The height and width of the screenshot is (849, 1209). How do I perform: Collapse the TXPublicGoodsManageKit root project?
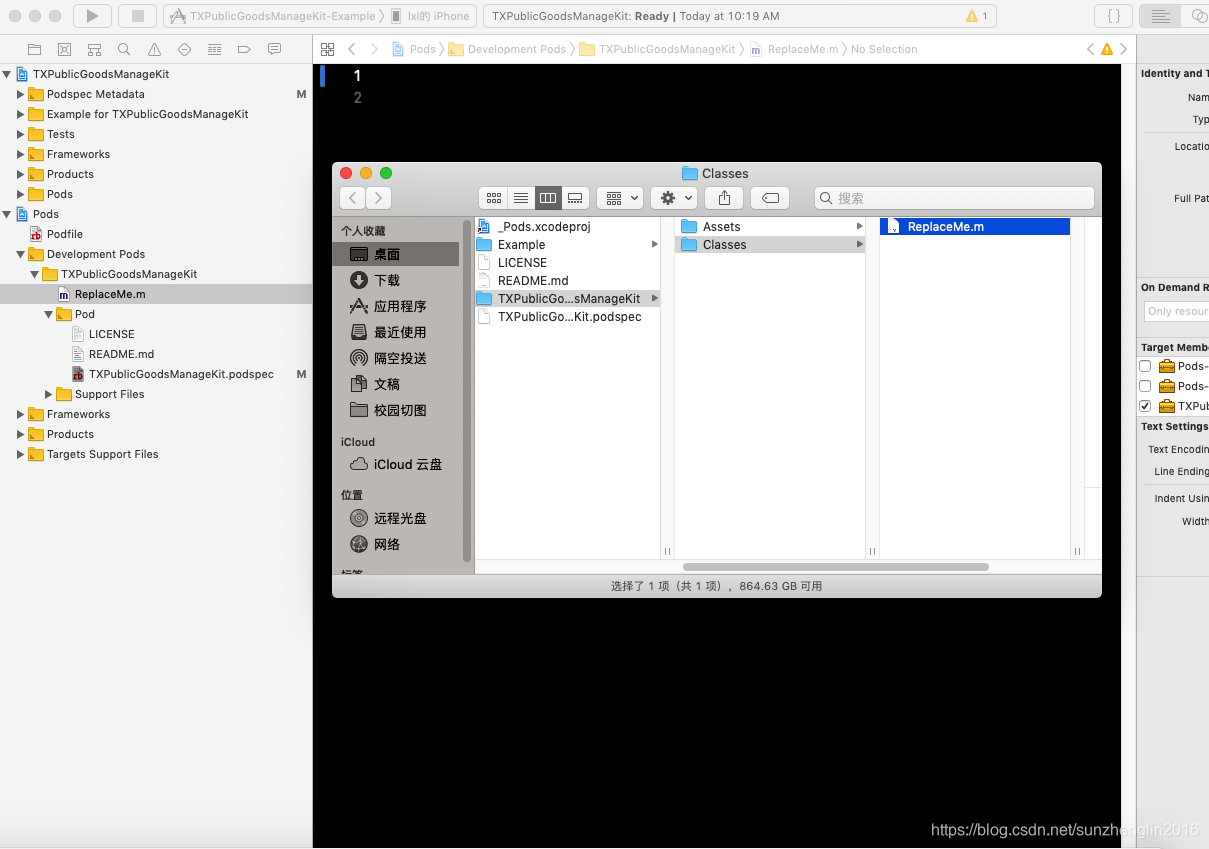tap(7, 74)
